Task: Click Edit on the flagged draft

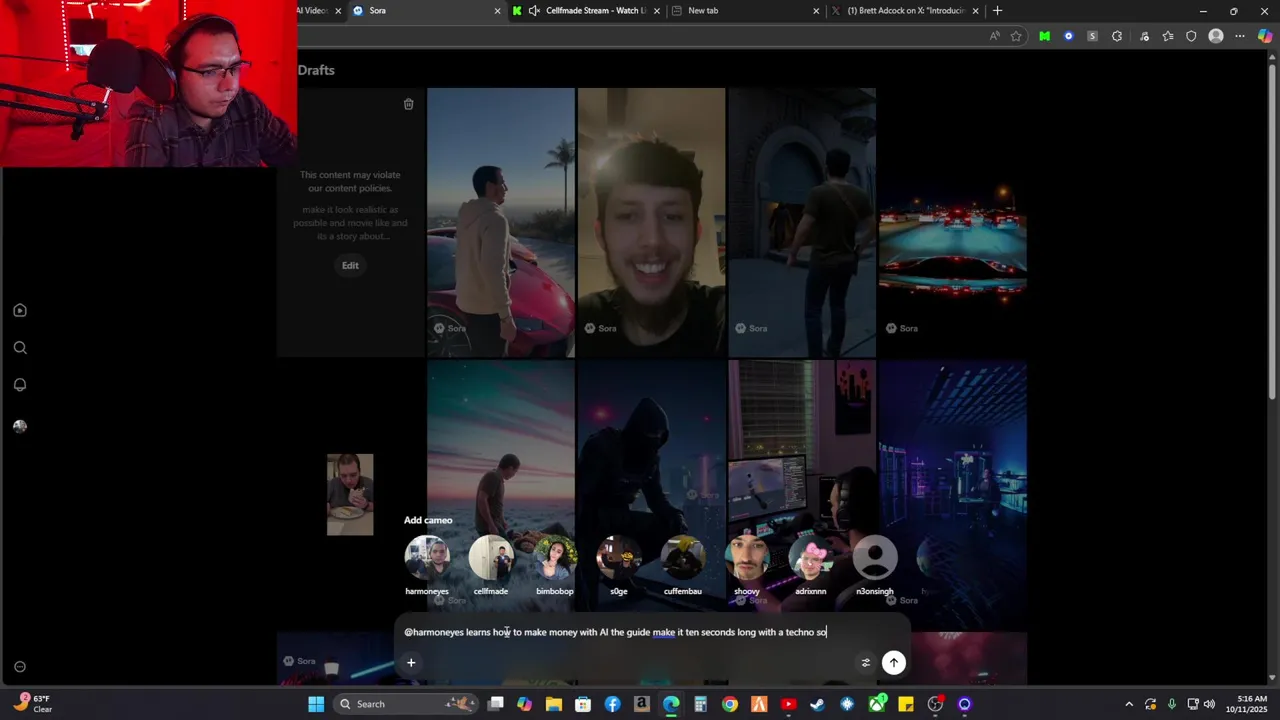Action: click(350, 265)
